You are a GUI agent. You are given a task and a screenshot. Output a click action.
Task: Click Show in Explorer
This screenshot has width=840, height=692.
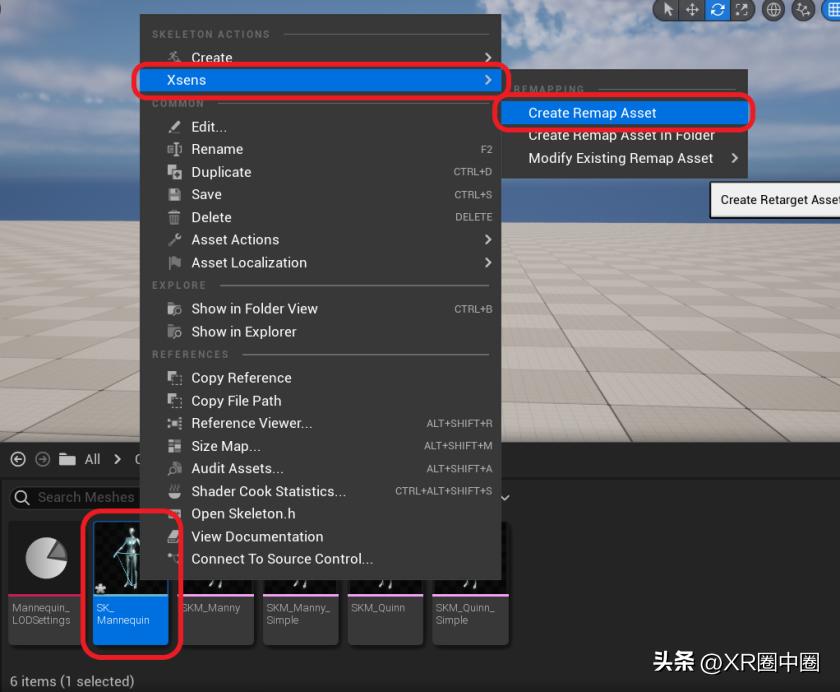(321, 332)
